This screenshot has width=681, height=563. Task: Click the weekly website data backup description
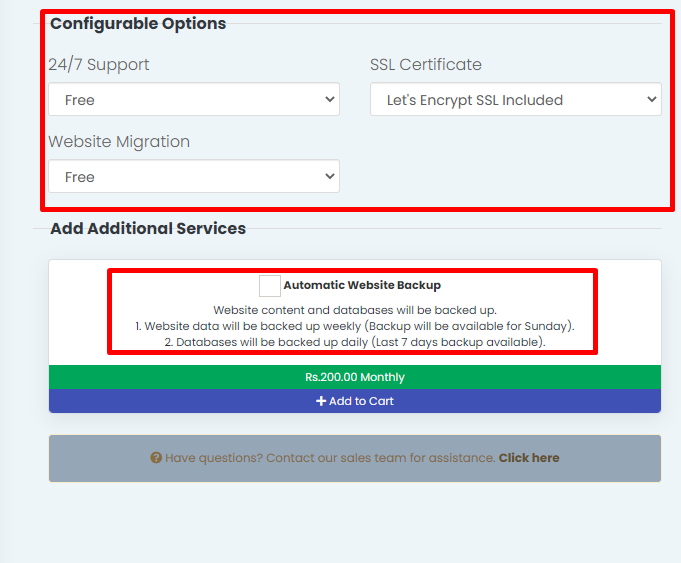pos(355,326)
